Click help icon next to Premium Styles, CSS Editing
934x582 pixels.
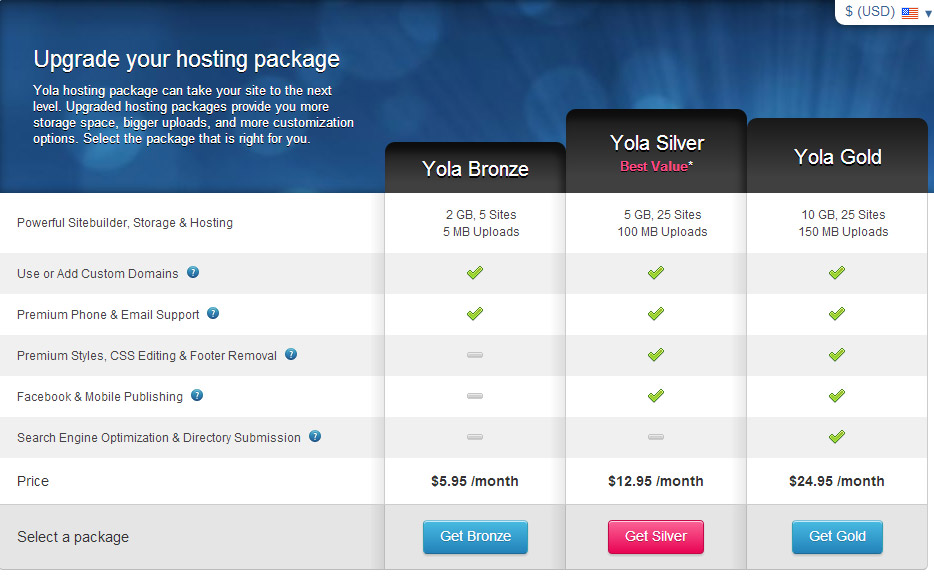coord(291,354)
